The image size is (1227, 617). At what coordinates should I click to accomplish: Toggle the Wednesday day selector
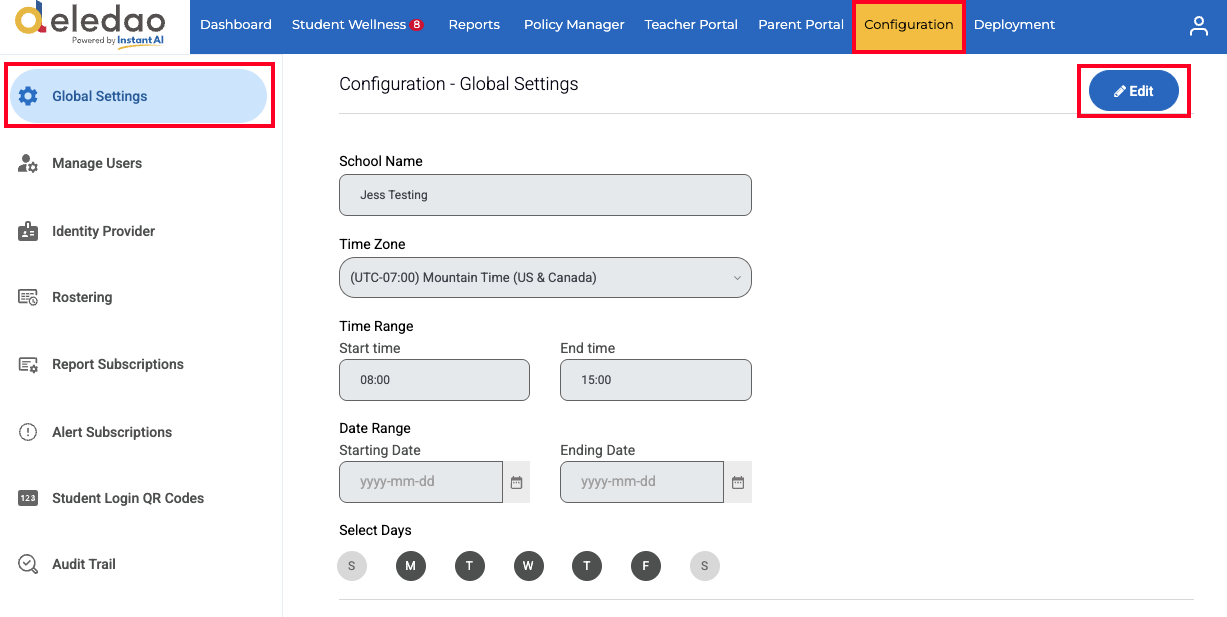coord(528,566)
